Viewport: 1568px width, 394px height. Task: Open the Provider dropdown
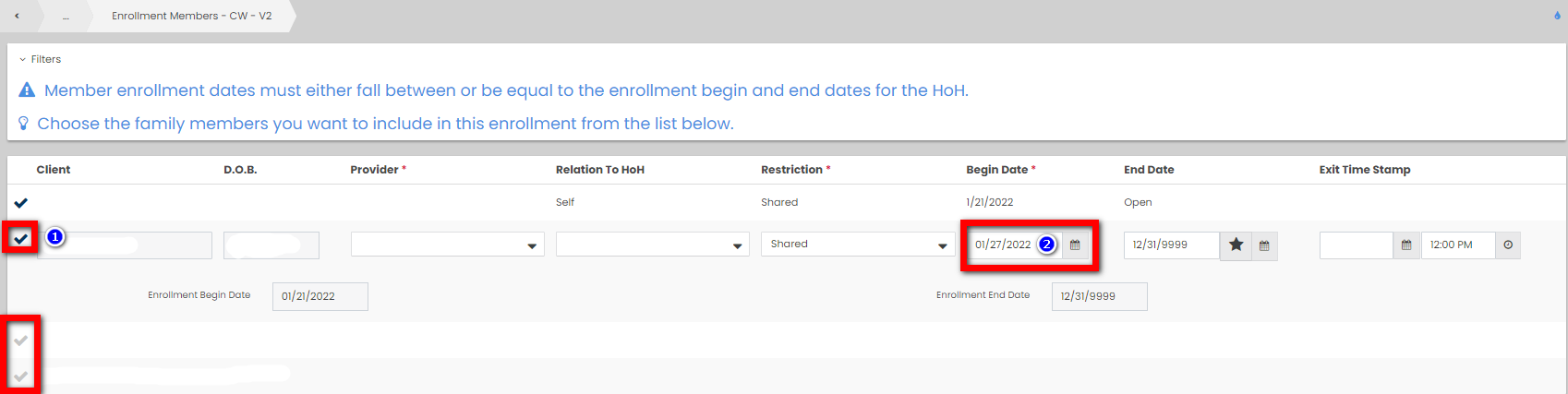click(x=447, y=245)
